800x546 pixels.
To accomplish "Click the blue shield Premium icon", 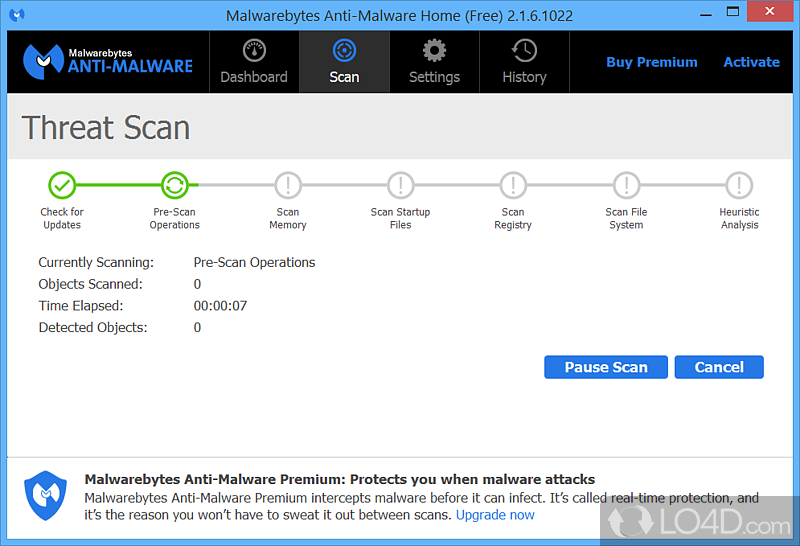I will tap(46, 497).
